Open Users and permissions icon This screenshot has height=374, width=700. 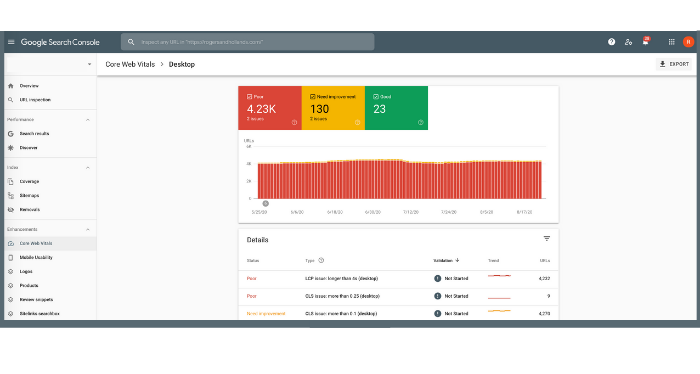(628, 42)
